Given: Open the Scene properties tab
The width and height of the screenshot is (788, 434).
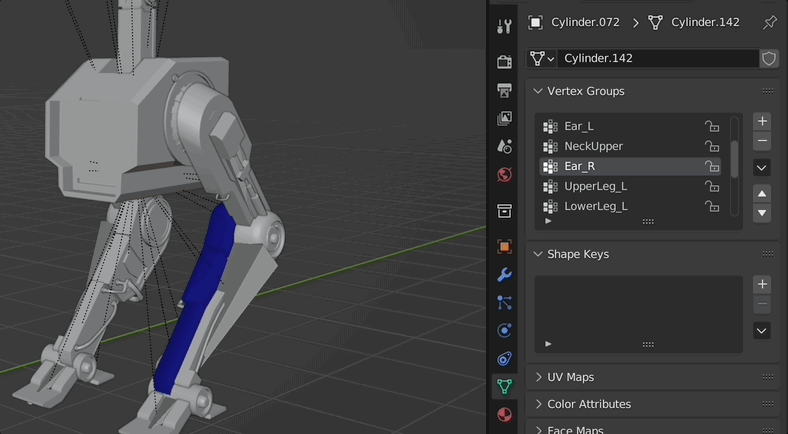Looking at the screenshot, I should (x=504, y=147).
